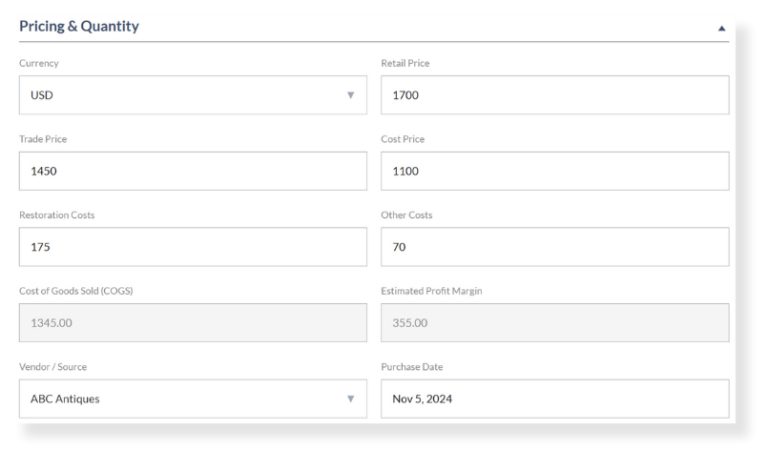
Task: Click the "Estimated Profit Margin" label
Action: coord(432,291)
